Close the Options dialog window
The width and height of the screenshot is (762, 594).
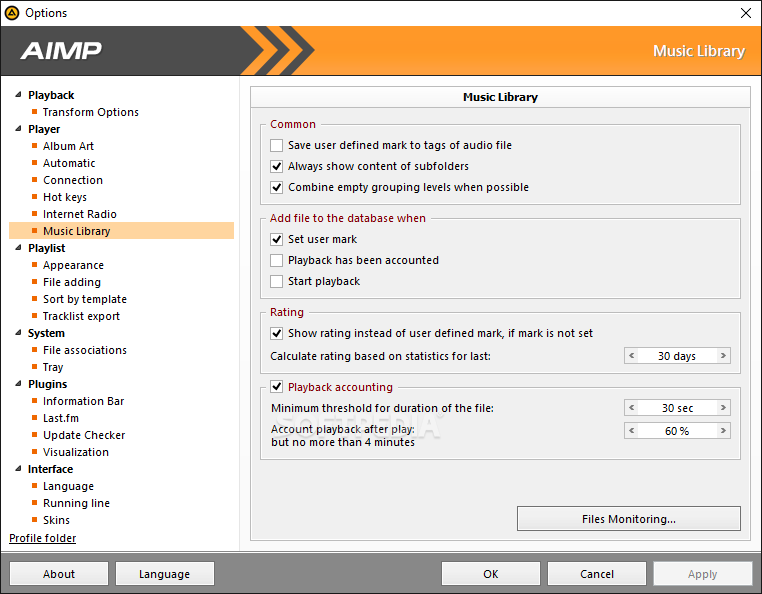coord(746,13)
